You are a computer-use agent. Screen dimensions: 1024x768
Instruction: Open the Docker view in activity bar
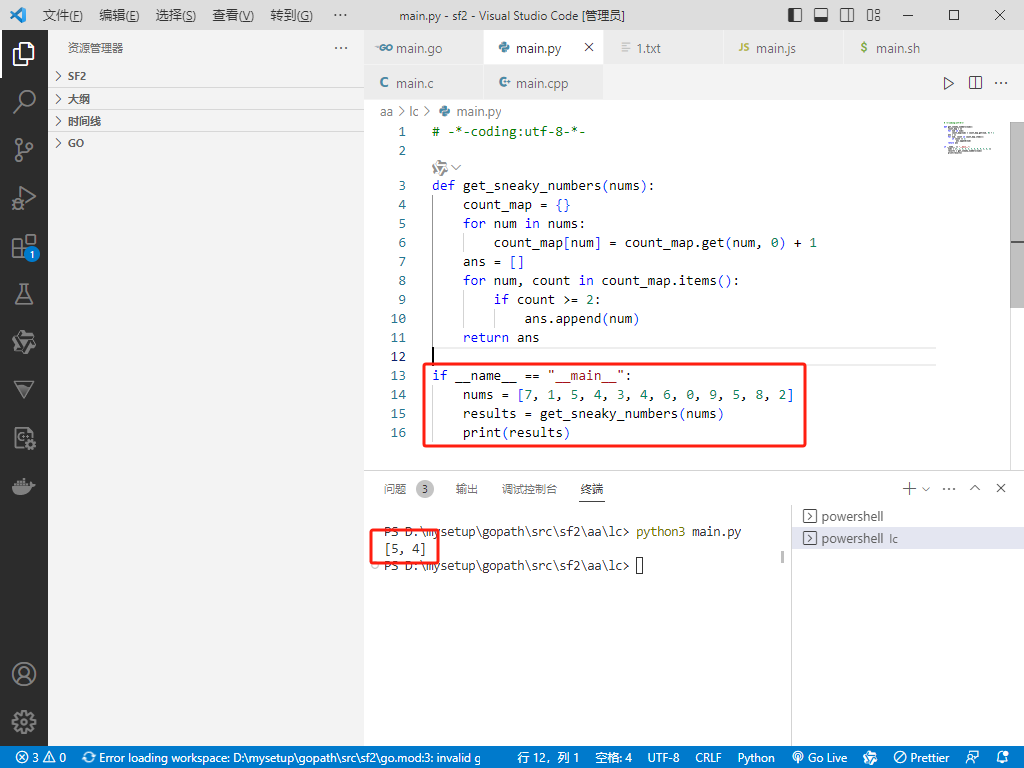coord(24,487)
